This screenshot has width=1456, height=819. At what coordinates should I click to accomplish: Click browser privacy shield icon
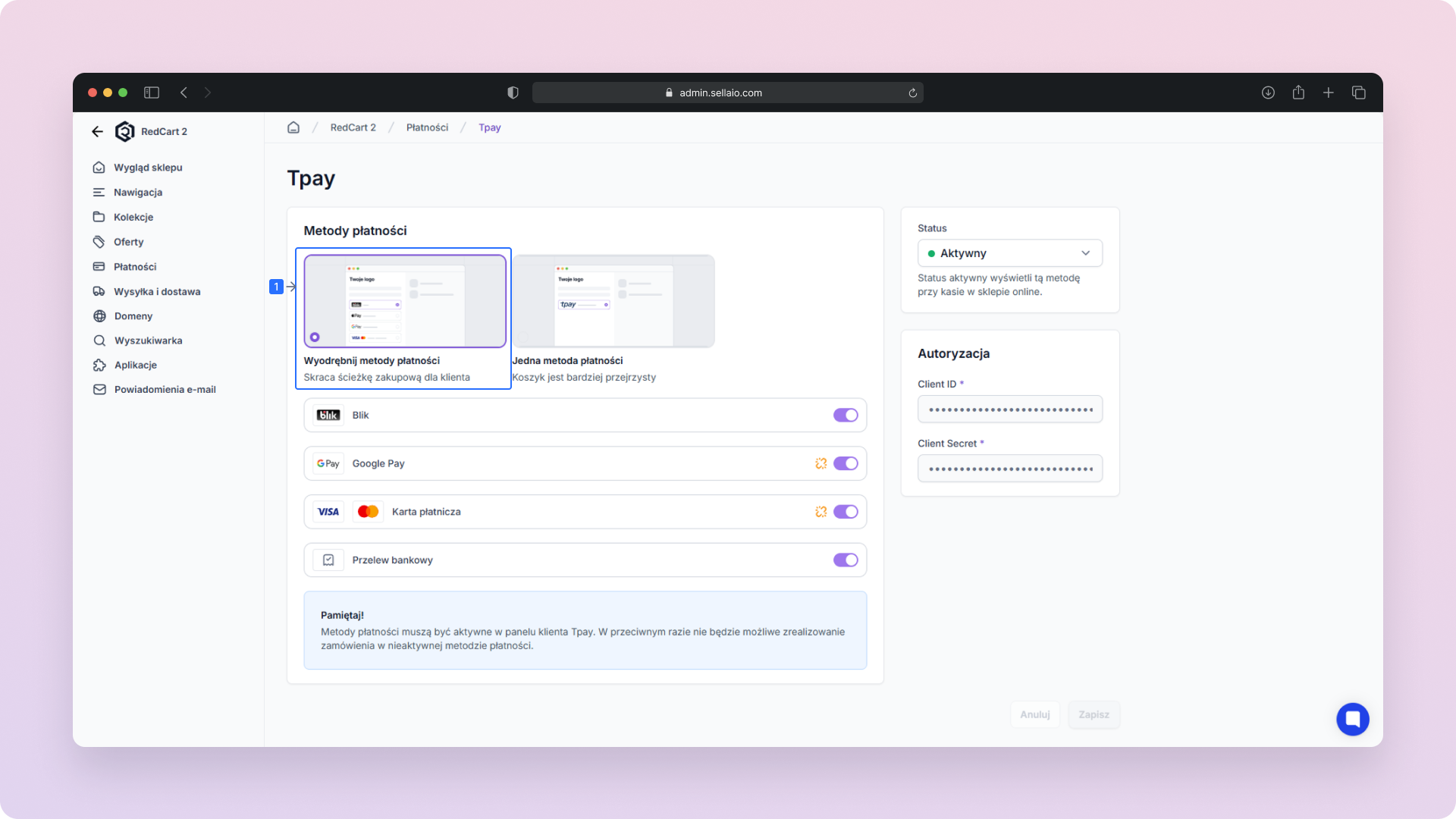513,93
